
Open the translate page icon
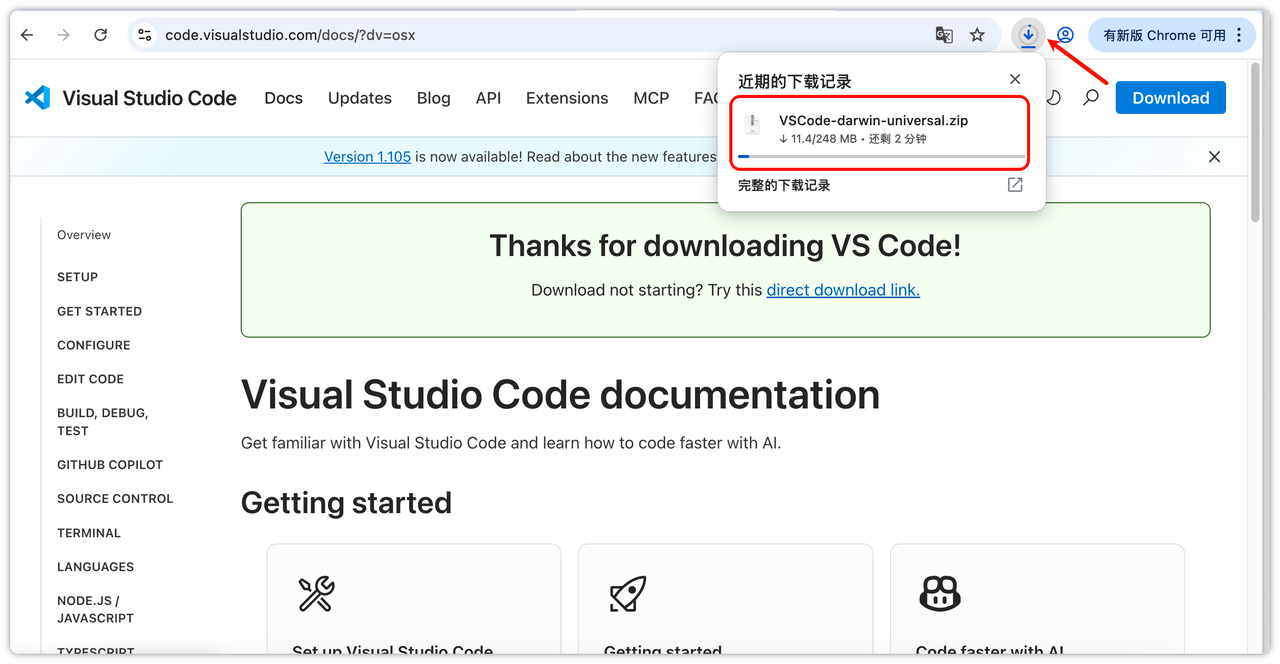pyautogui.click(x=943, y=35)
